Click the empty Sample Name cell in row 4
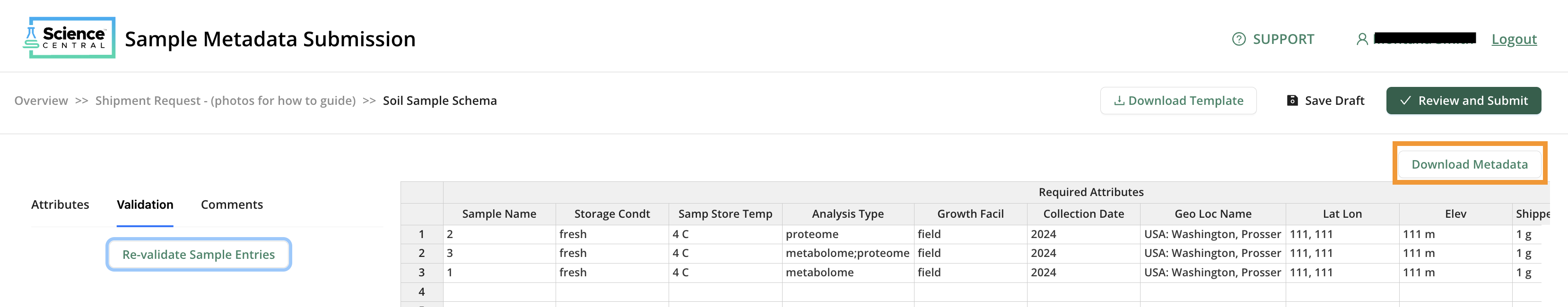 [499, 292]
